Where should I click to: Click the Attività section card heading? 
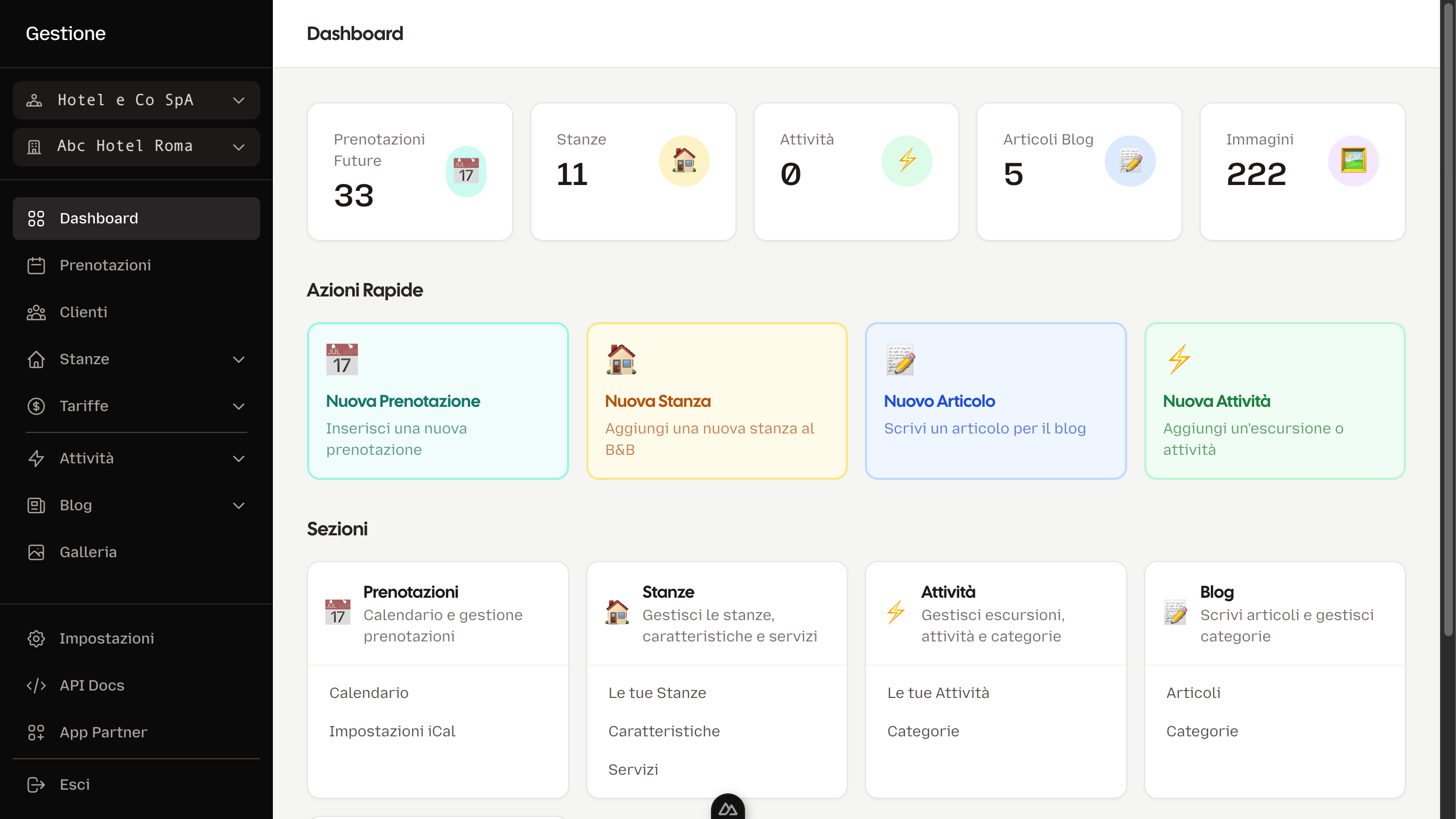pos(949,592)
